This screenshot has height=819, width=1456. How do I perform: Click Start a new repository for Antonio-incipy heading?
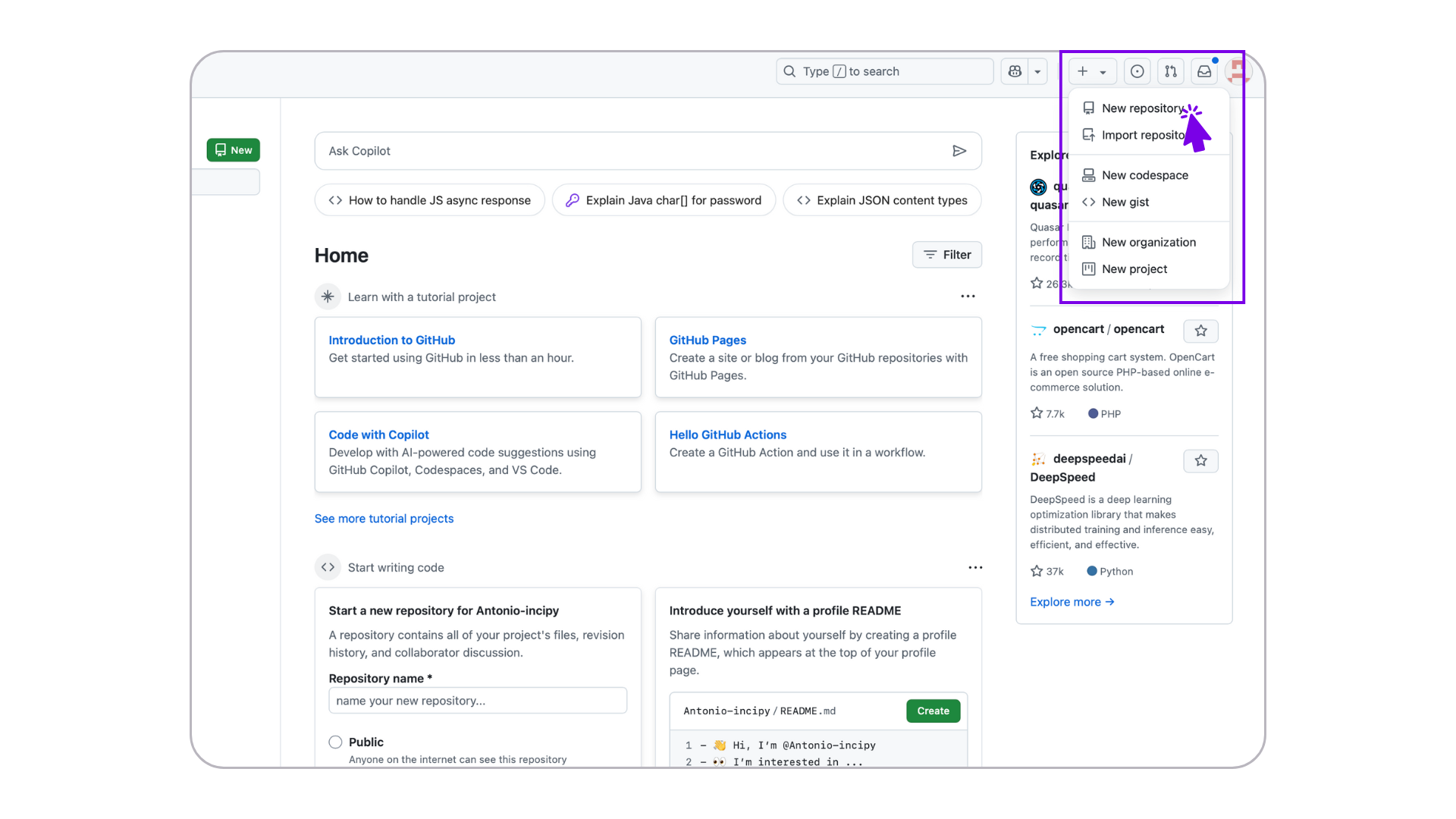(444, 610)
